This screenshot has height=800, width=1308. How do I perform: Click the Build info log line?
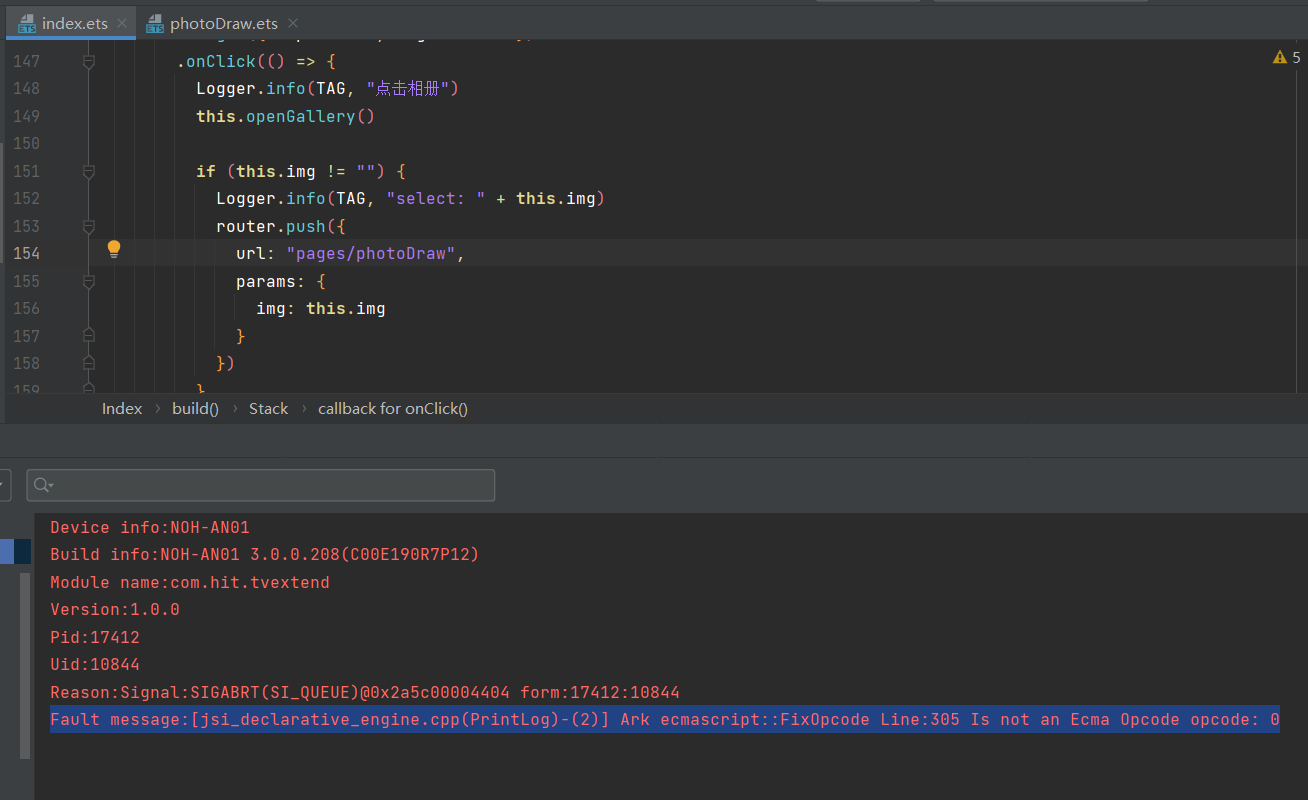(265, 554)
